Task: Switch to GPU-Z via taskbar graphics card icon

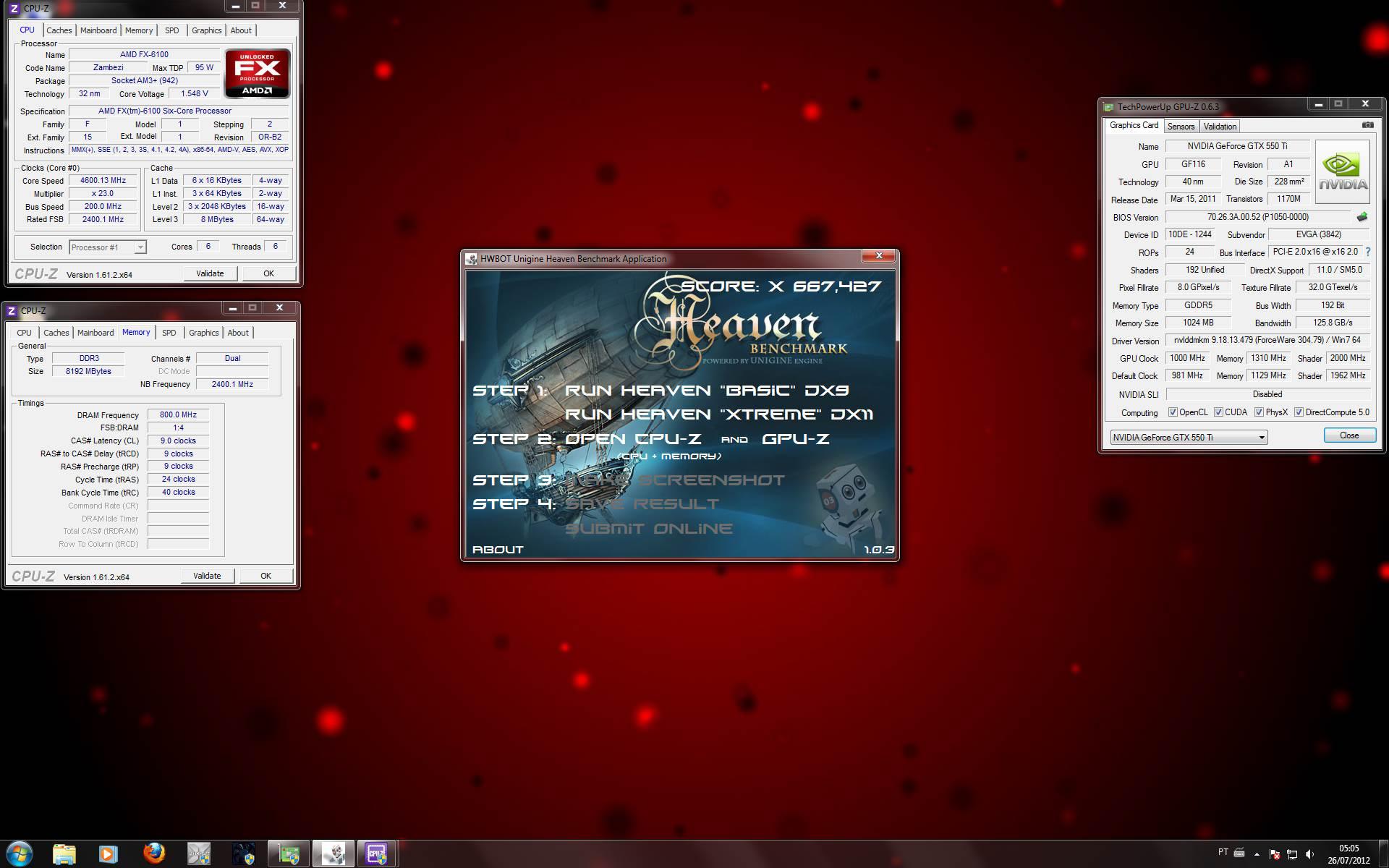Action: pos(289,854)
